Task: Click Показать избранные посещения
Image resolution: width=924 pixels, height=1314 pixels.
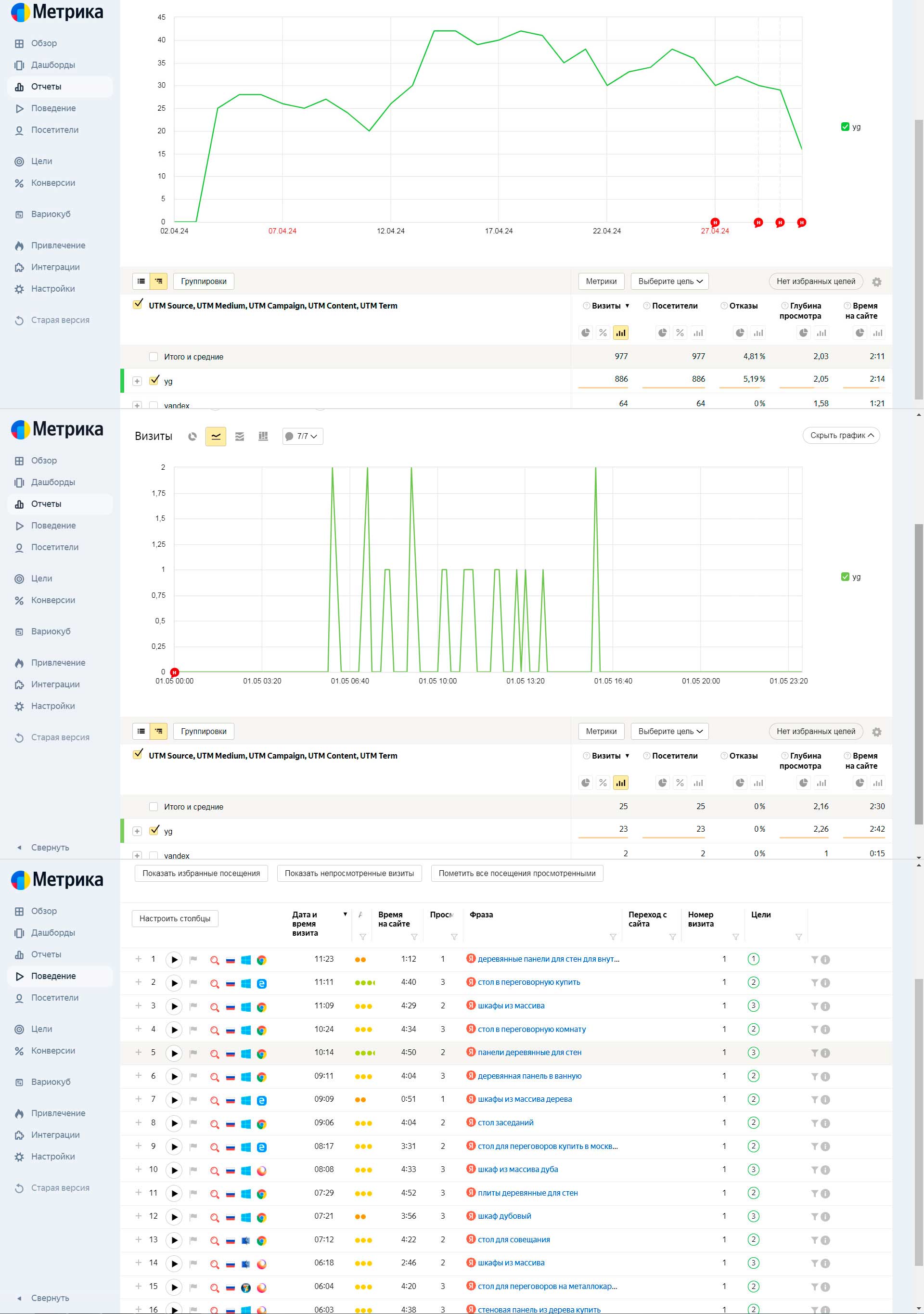Action: (x=201, y=873)
